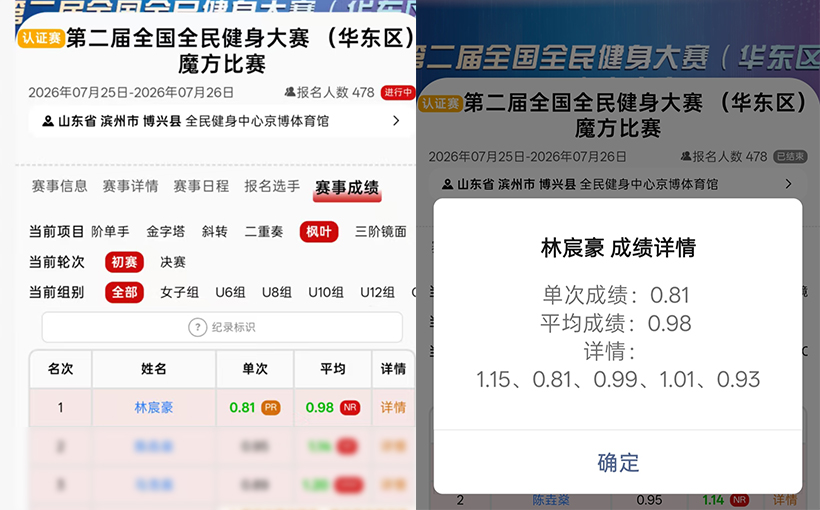820x510 pixels.
Task: Click the location icon before 山东省 in right screen
Action: [x=448, y=184]
